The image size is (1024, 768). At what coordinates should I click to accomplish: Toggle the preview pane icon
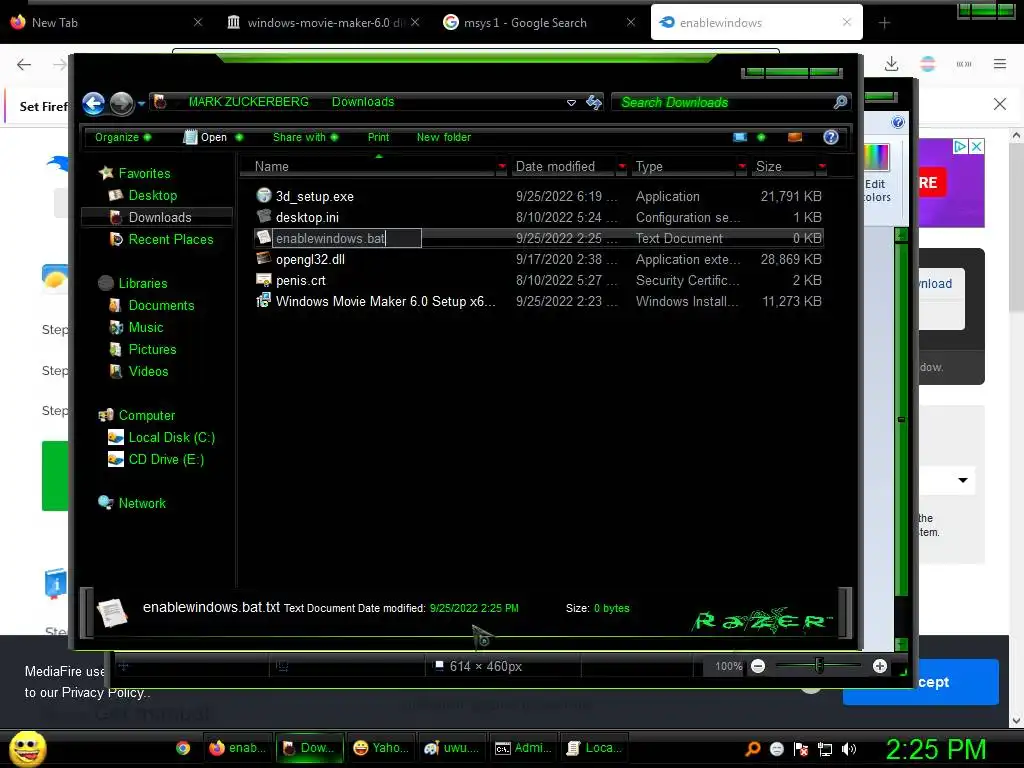click(795, 137)
